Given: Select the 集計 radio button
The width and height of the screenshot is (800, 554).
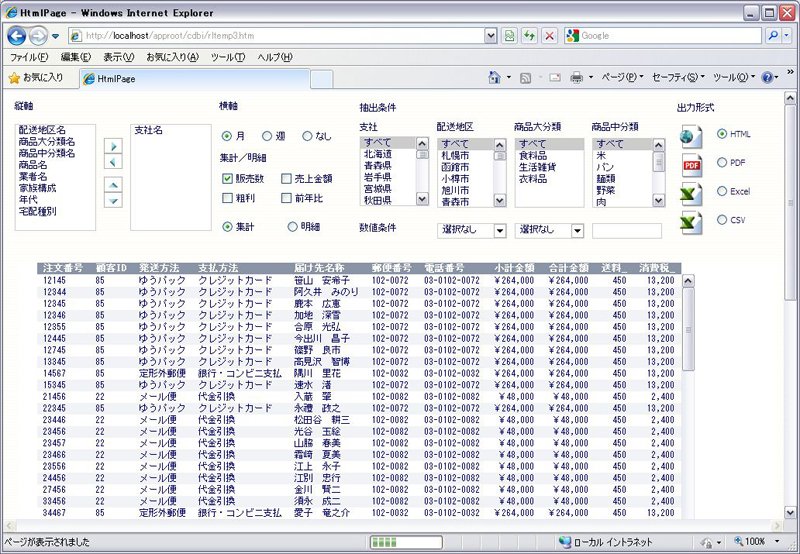Looking at the screenshot, I should click(228, 227).
